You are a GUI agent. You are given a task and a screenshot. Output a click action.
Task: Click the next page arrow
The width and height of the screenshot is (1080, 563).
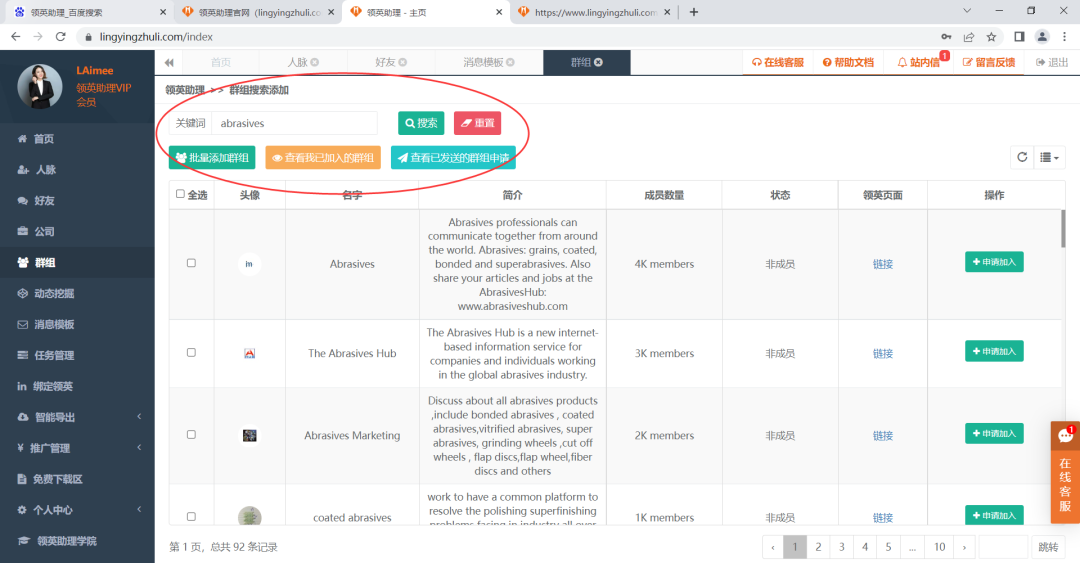(x=964, y=547)
